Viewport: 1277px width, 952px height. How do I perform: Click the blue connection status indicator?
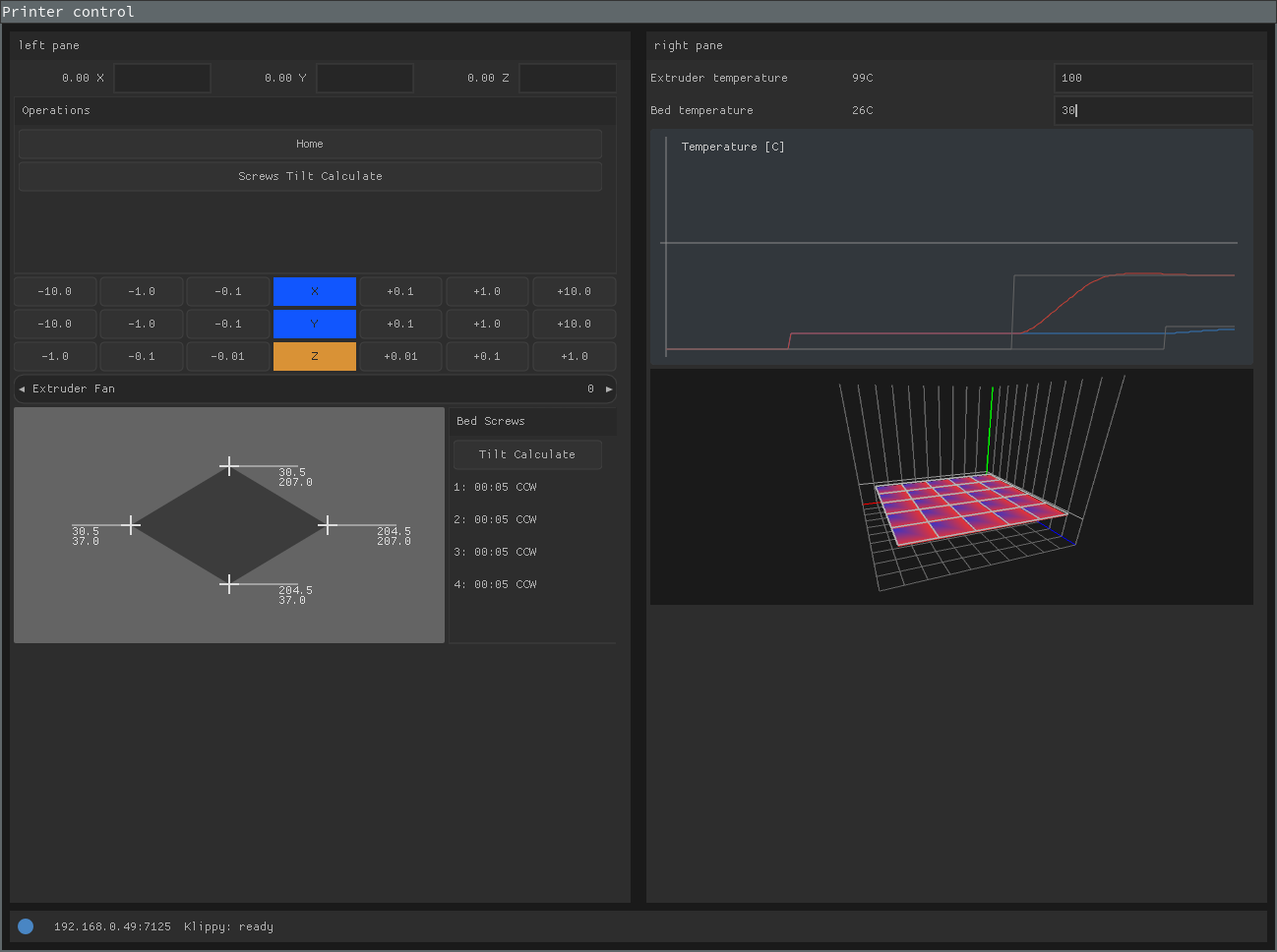click(x=26, y=926)
